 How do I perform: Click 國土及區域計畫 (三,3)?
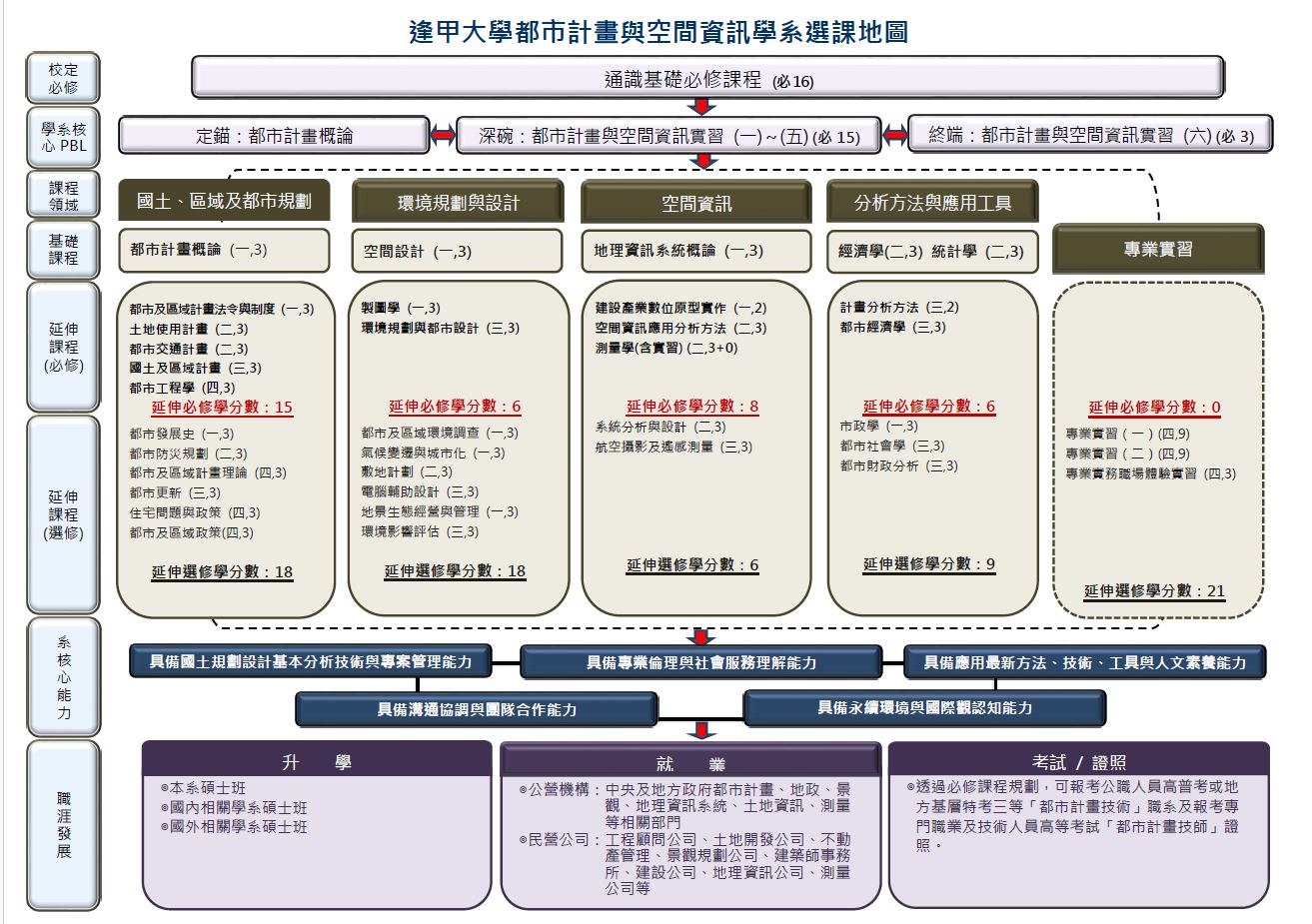pyautogui.click(x=196, y=368)
